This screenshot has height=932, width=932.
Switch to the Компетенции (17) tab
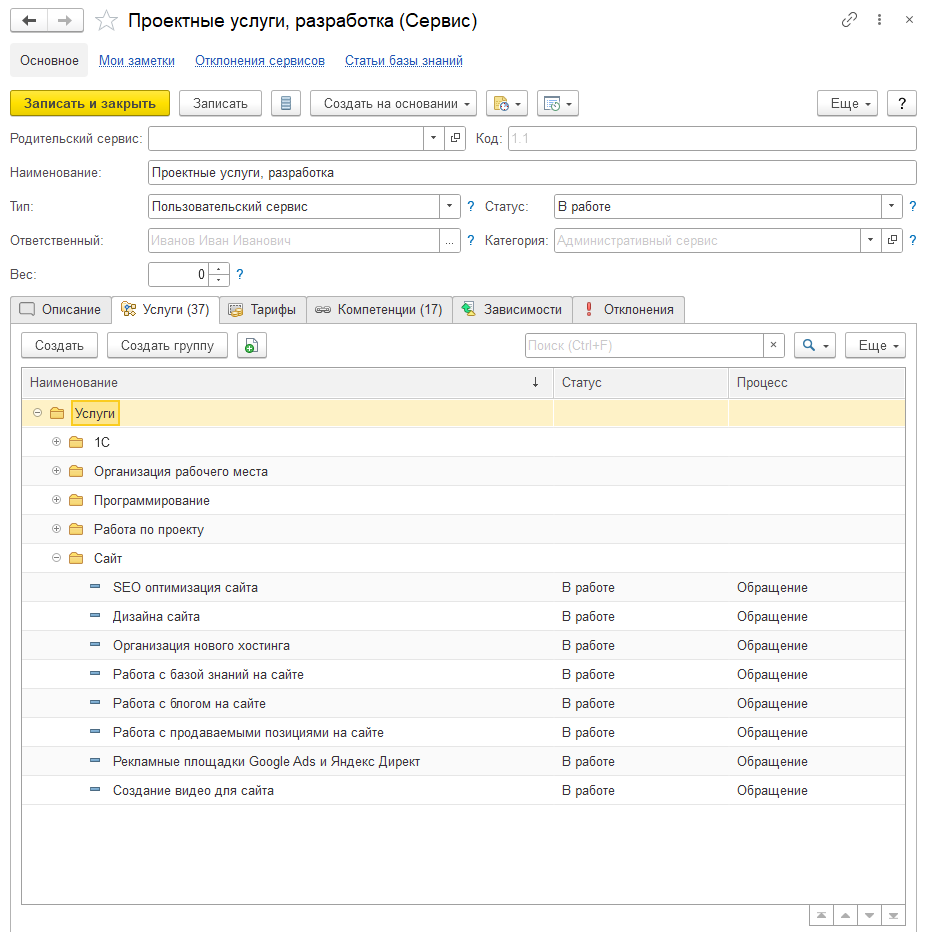(x=379, y=310)
